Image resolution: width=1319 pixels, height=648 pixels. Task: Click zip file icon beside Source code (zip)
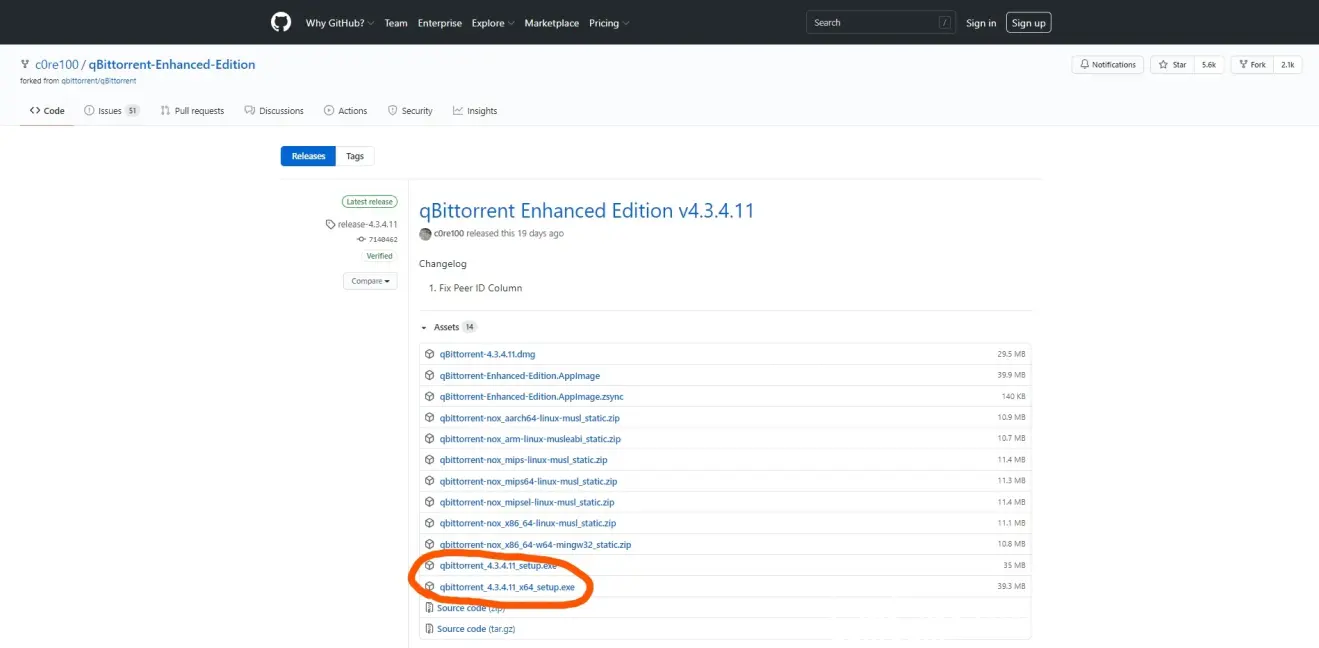pyautogui.click(x=429, y=608)
